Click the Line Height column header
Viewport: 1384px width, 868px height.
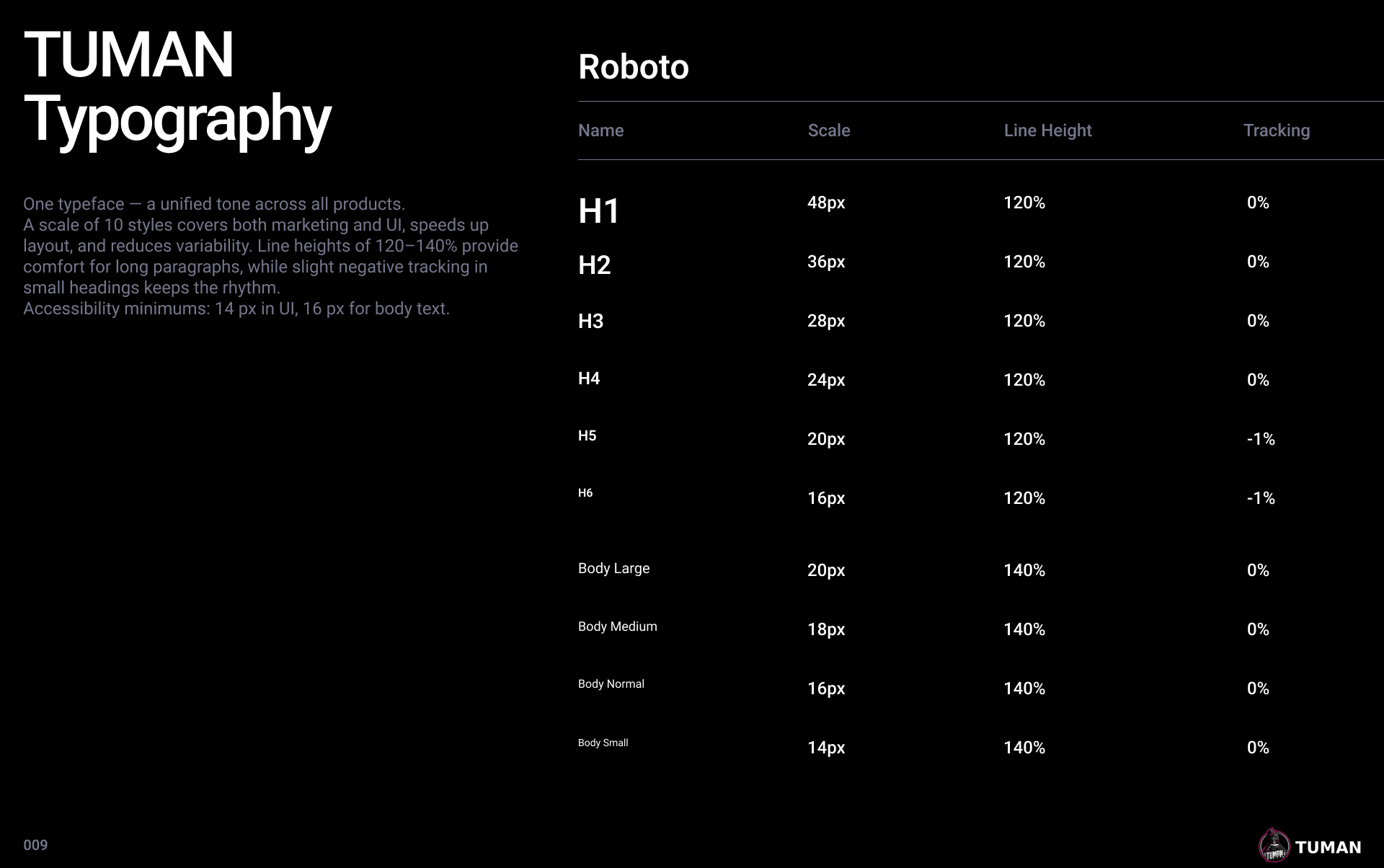pyautogui.click(x=1047, y=130)
